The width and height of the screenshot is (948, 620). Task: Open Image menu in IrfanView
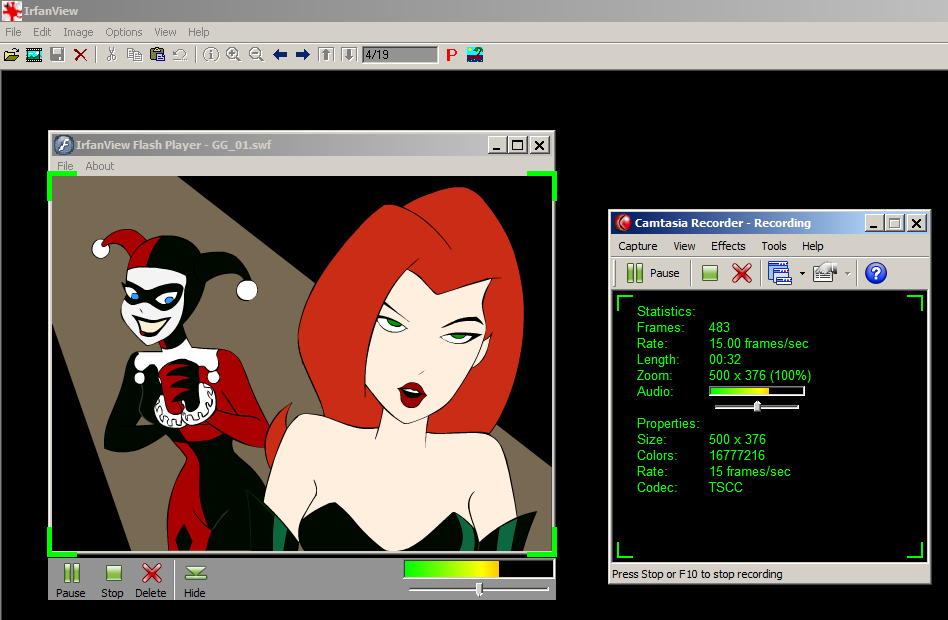coord(78,32)
